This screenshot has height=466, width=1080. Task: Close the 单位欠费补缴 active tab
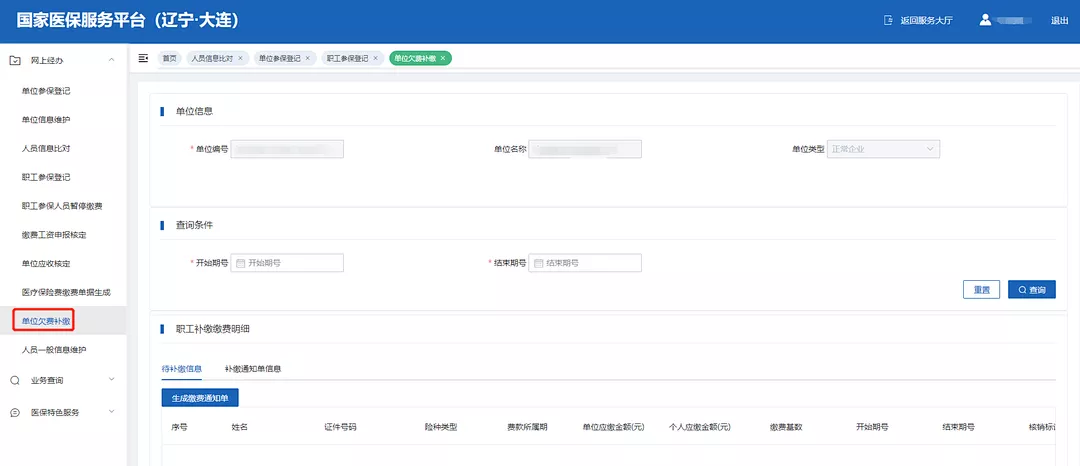point(443,58)
